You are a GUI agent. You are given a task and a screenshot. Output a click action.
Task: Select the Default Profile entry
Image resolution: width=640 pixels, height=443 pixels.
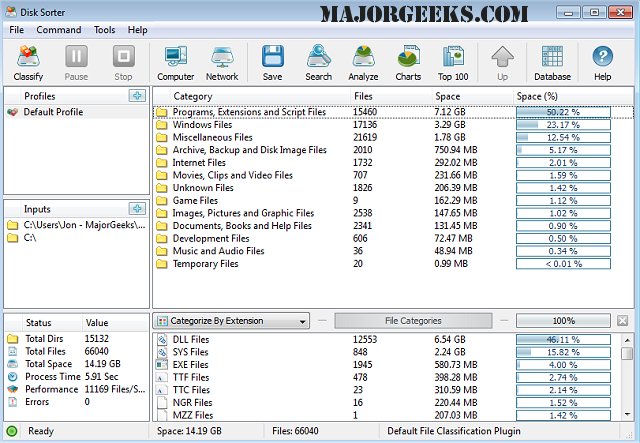[x=77, y=112]
